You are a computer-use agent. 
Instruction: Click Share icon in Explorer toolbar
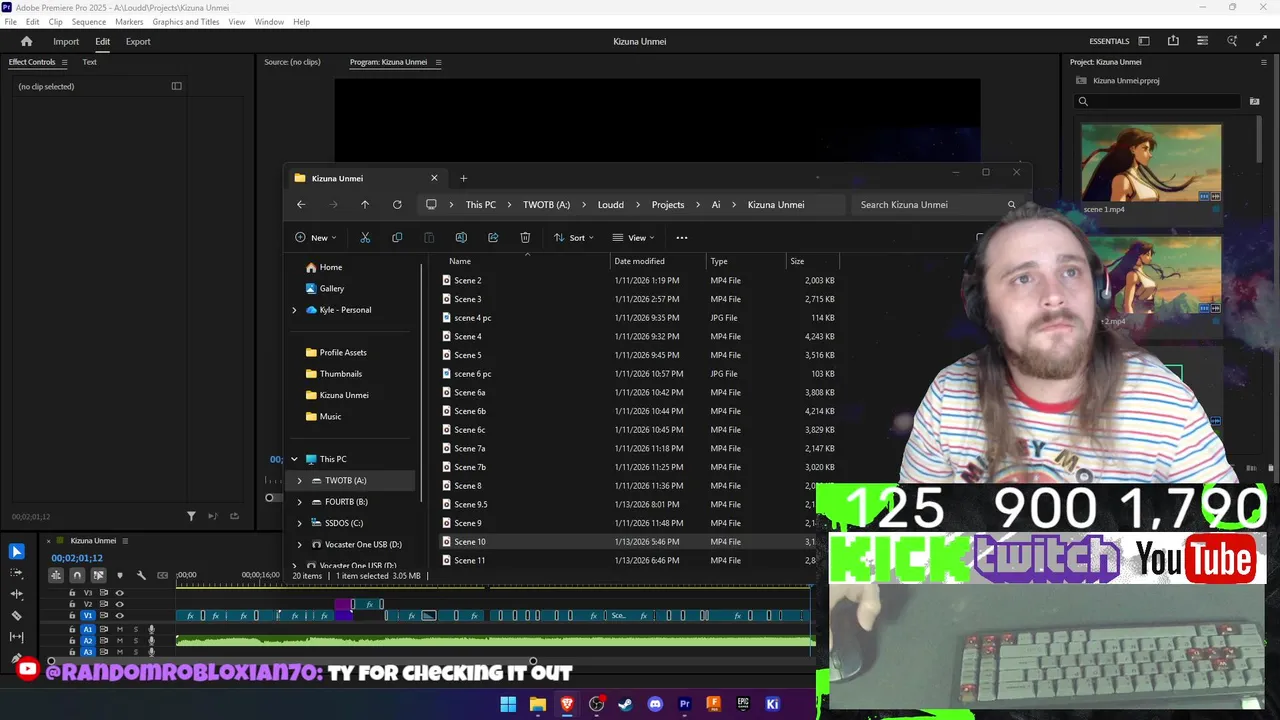tap(493, 237)
